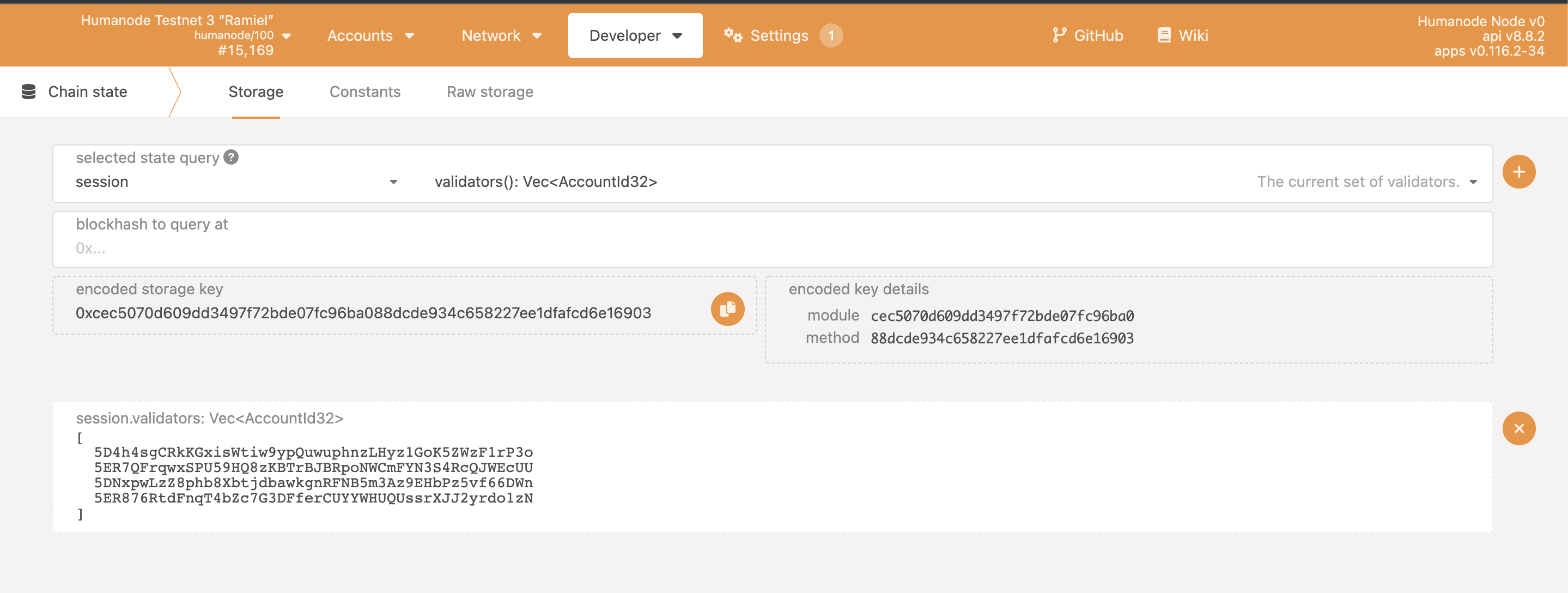Open the validators() method dropdown
The image size is (1568, 593).
pyautogui.click(x=956, y=181)
